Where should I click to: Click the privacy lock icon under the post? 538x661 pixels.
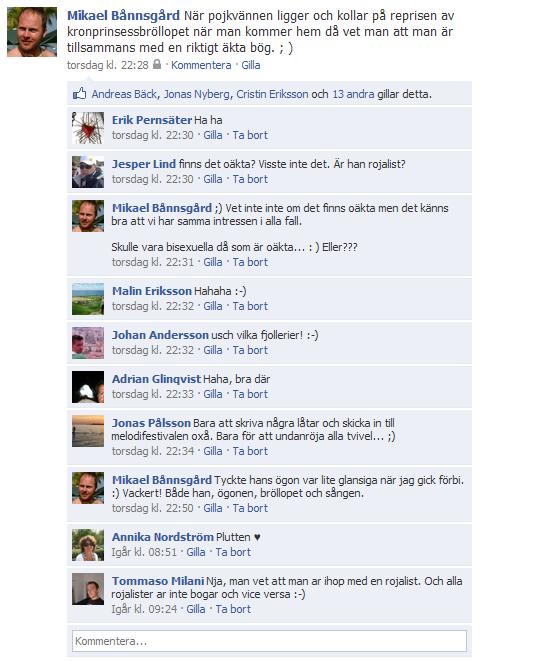click(x=157, y=64)
